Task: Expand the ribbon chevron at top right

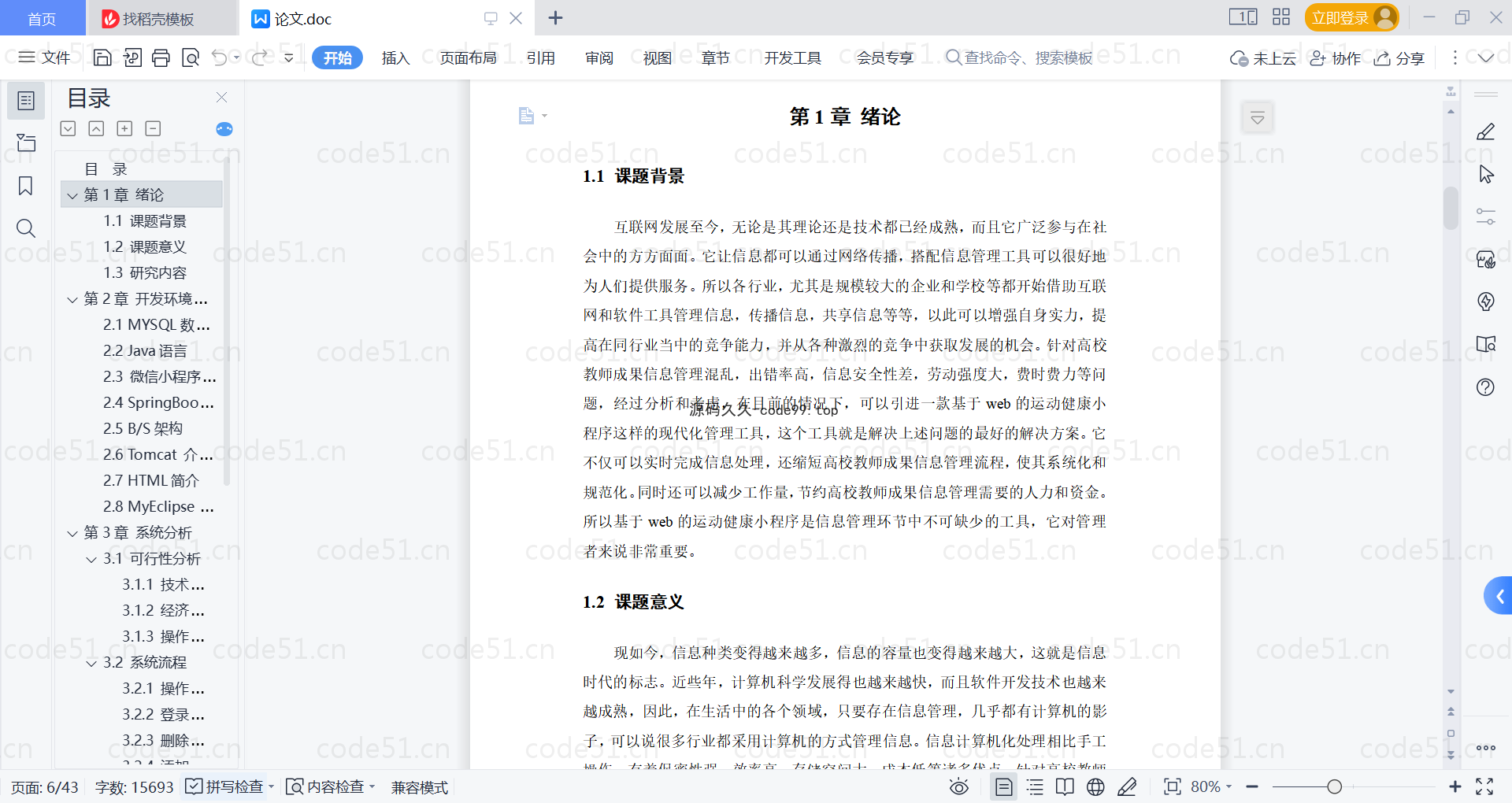Action: tap(1486, 57)
